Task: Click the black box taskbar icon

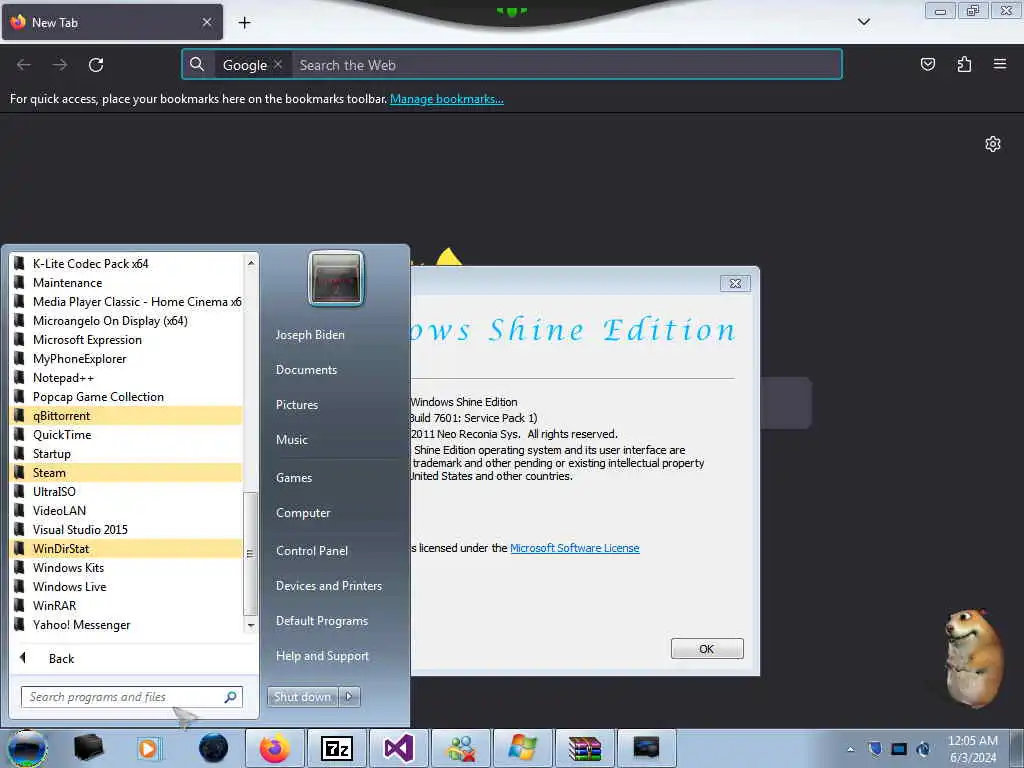Action: tap(88, 748)
